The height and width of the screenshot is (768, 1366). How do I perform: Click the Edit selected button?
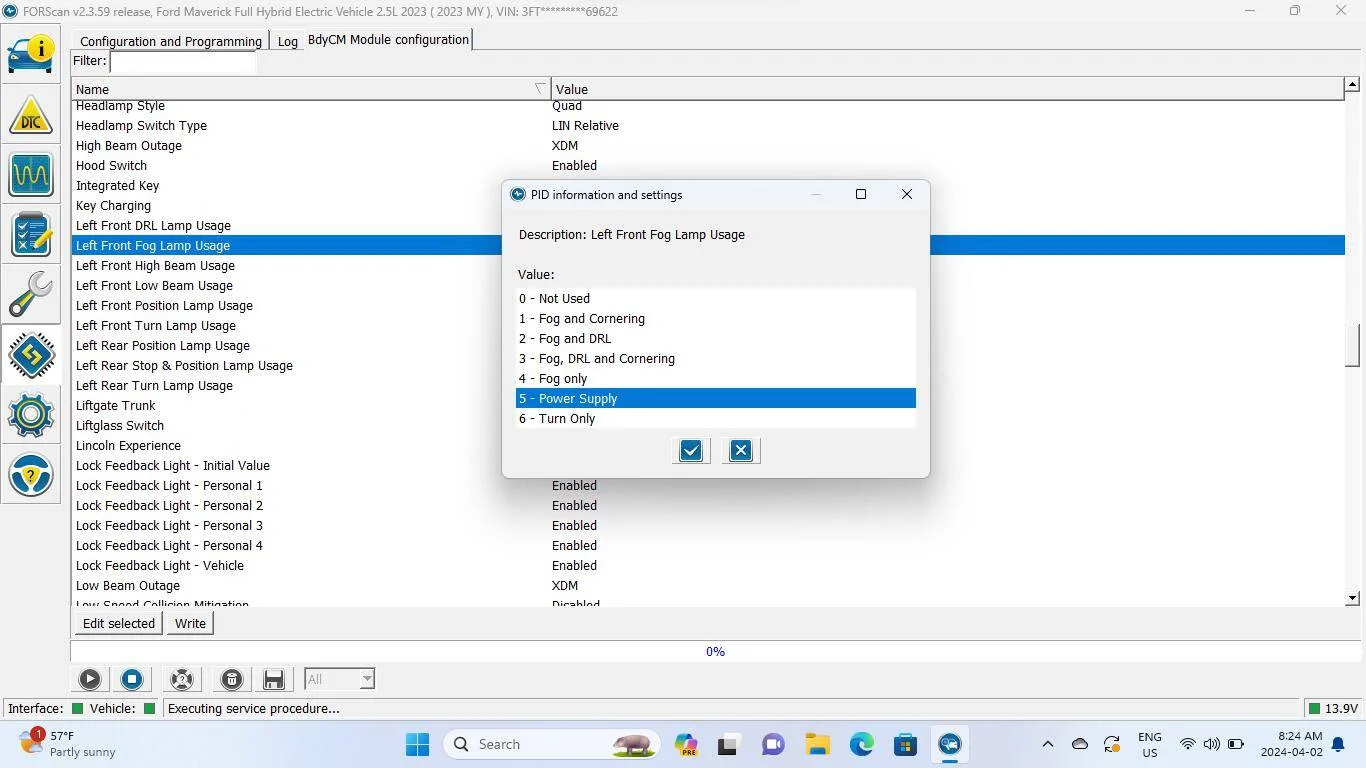pos(119,623)
